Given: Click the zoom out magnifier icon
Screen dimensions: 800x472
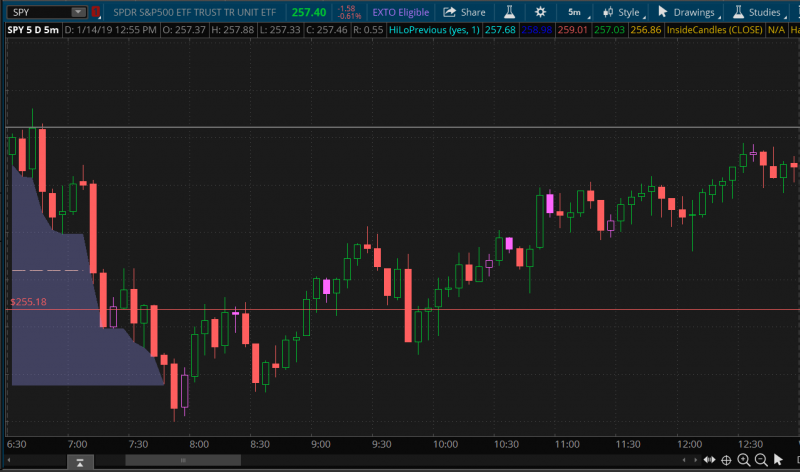Looking at the screenshot, I should point(761,460).
